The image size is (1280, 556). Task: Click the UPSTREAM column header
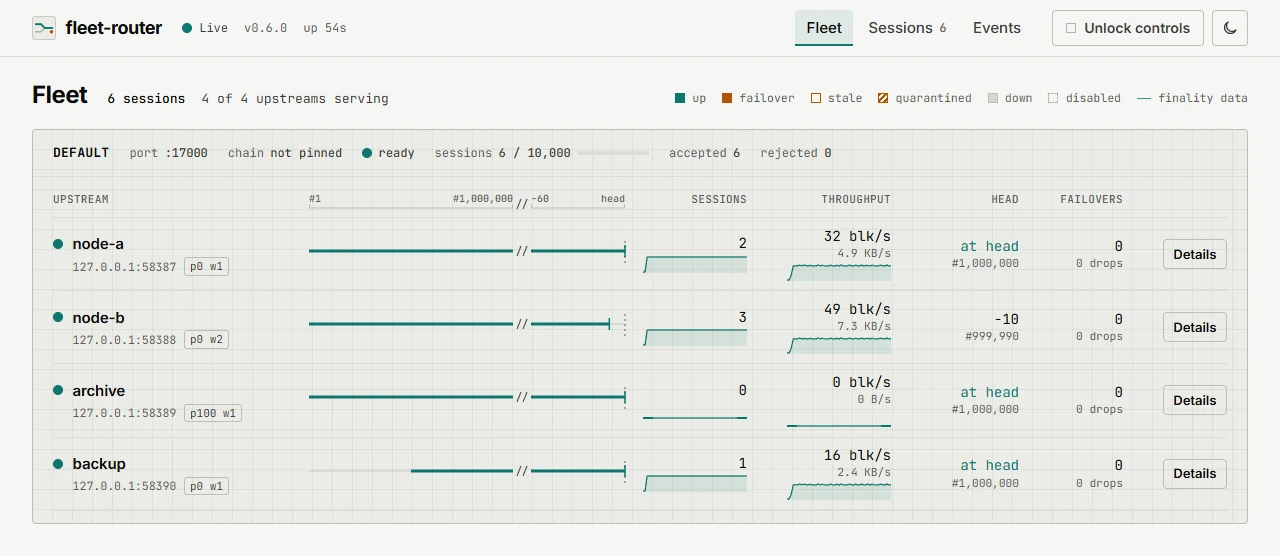click(81, 199)
